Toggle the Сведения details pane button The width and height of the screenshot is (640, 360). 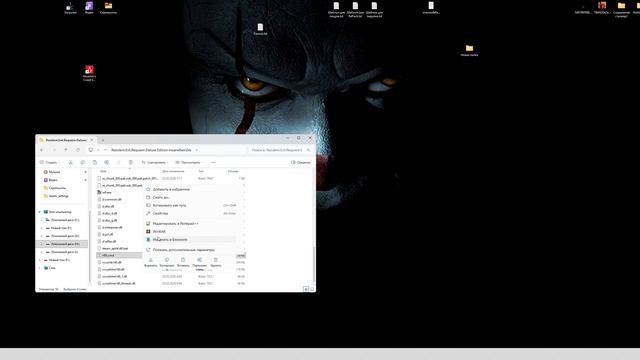[x=301, y=162]
